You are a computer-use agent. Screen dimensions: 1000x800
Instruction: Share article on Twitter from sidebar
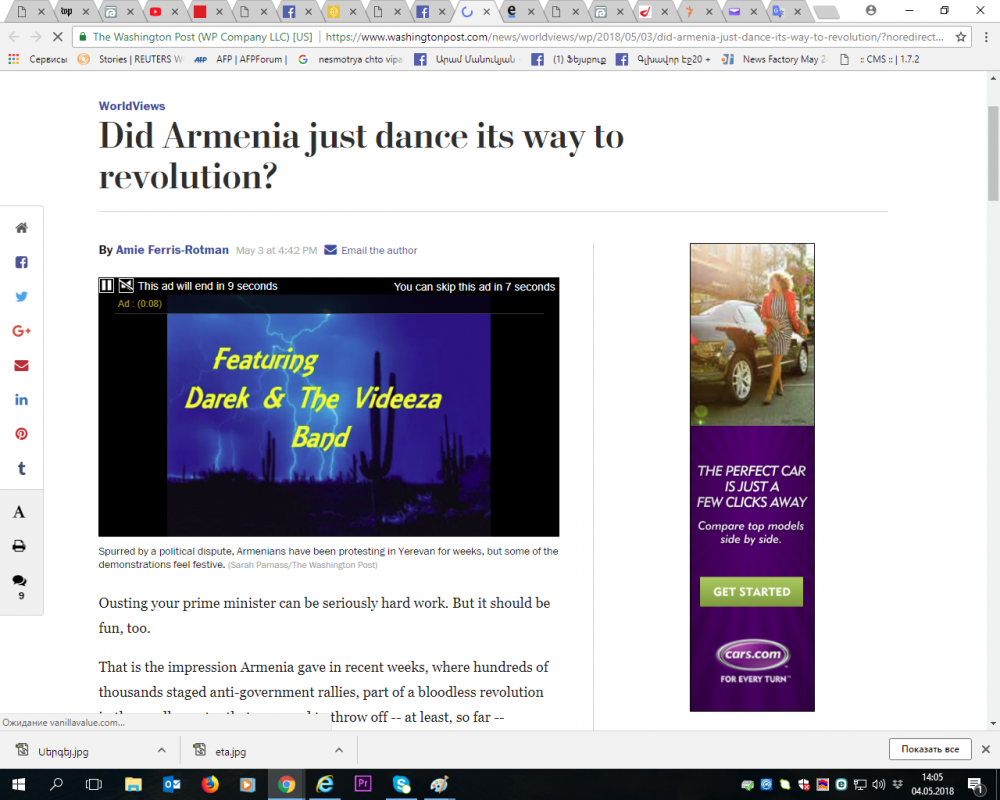(21, 297)
